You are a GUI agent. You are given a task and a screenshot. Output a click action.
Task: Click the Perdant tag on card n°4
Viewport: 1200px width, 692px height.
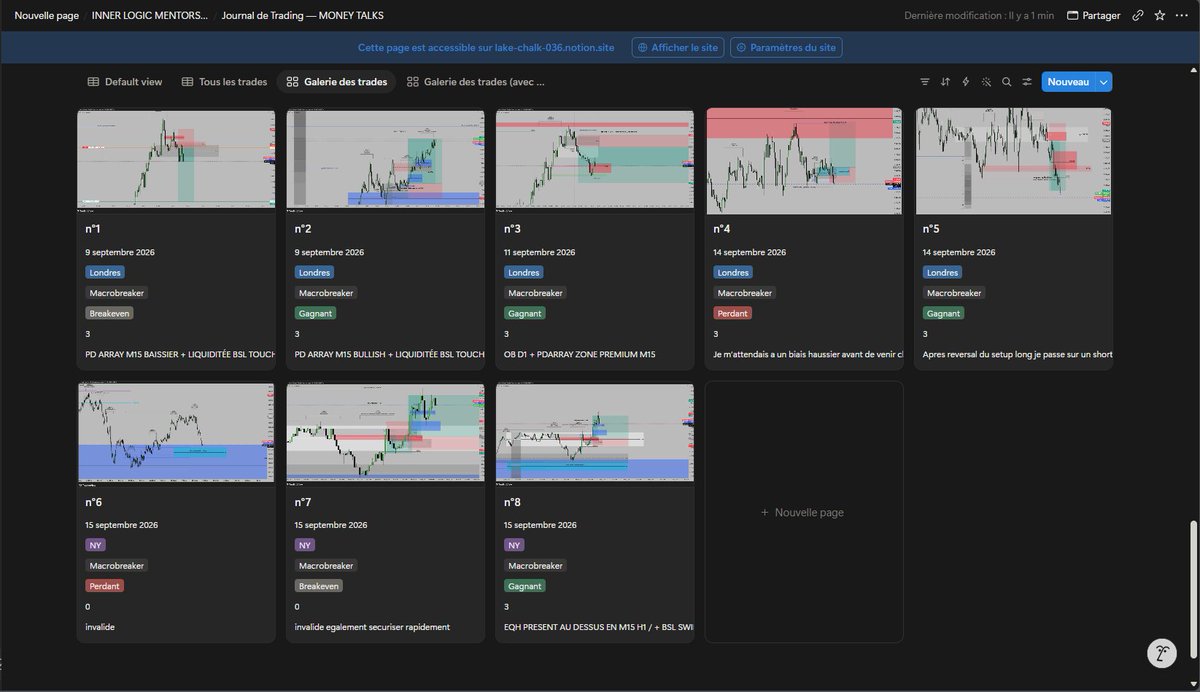[x=733, y=313]
